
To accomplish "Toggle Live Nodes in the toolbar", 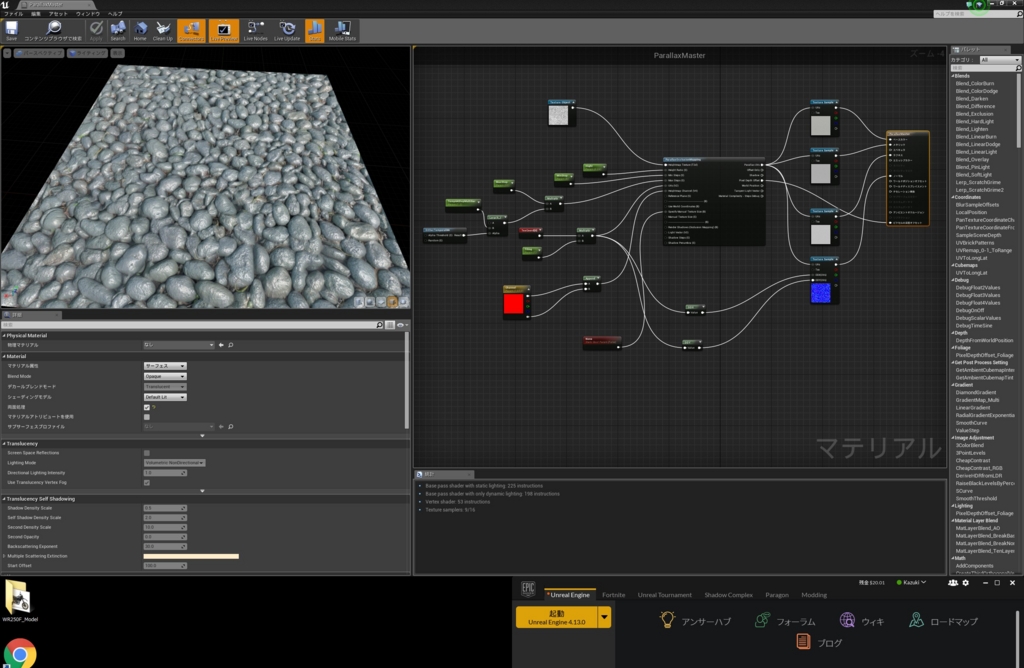I will coord(255,30).
